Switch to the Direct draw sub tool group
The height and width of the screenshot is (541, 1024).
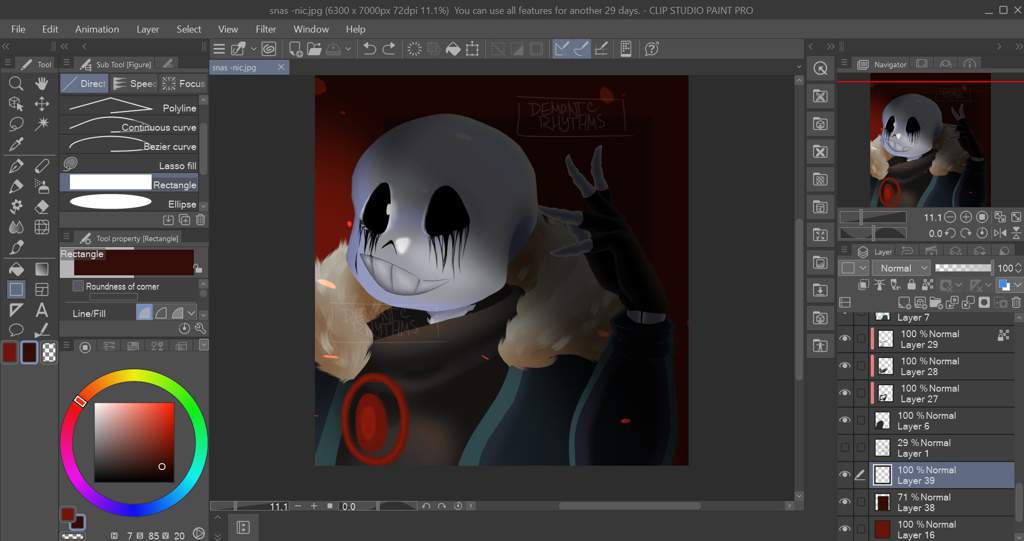pyautogui.click(x=85, y=84)
